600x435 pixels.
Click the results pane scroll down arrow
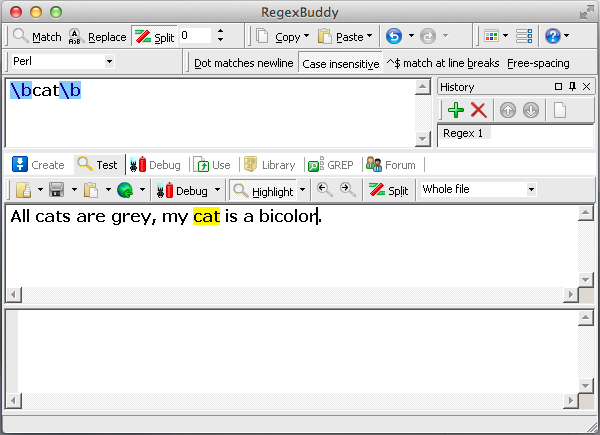585,386
